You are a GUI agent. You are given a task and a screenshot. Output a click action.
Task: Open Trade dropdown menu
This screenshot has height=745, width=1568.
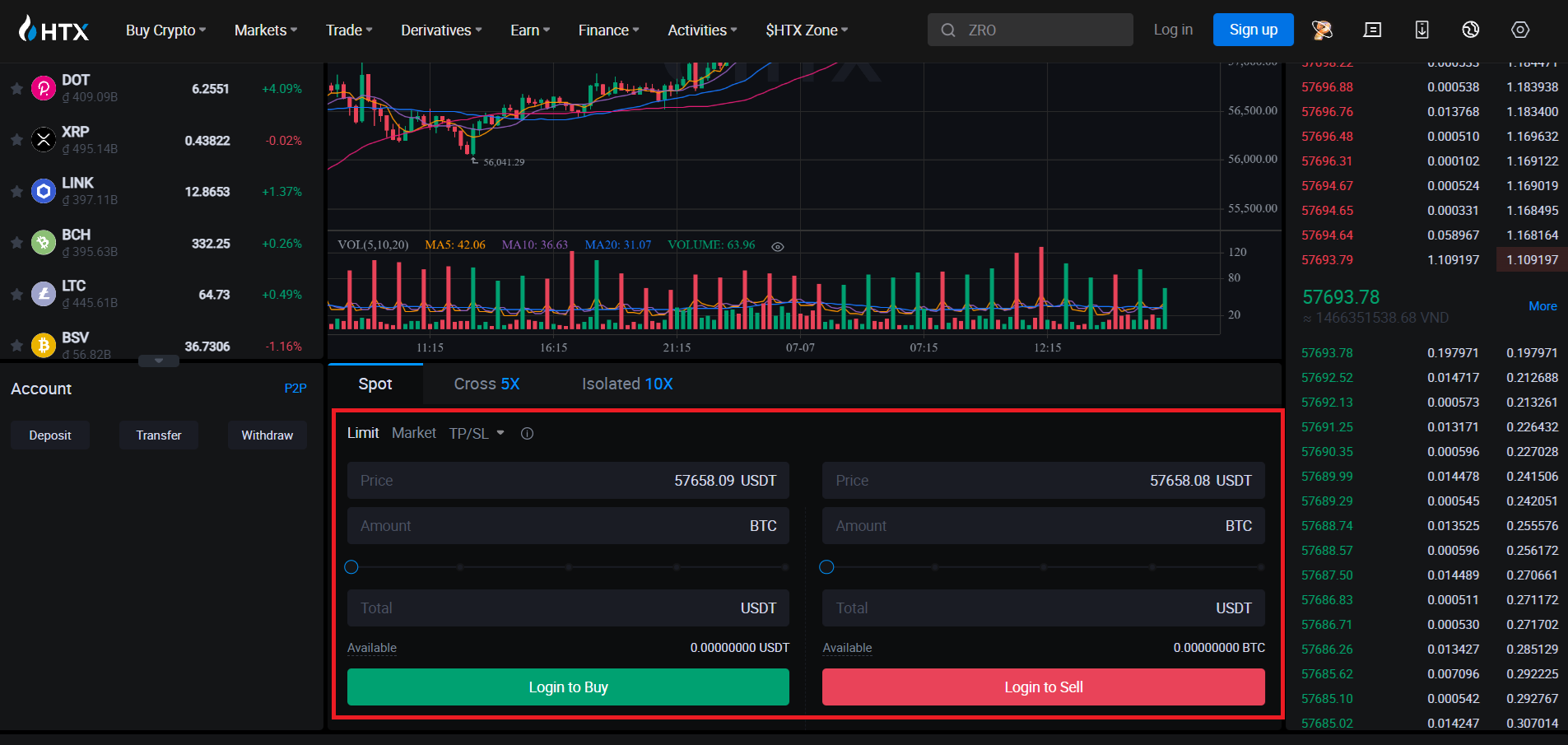coord(349,30)
